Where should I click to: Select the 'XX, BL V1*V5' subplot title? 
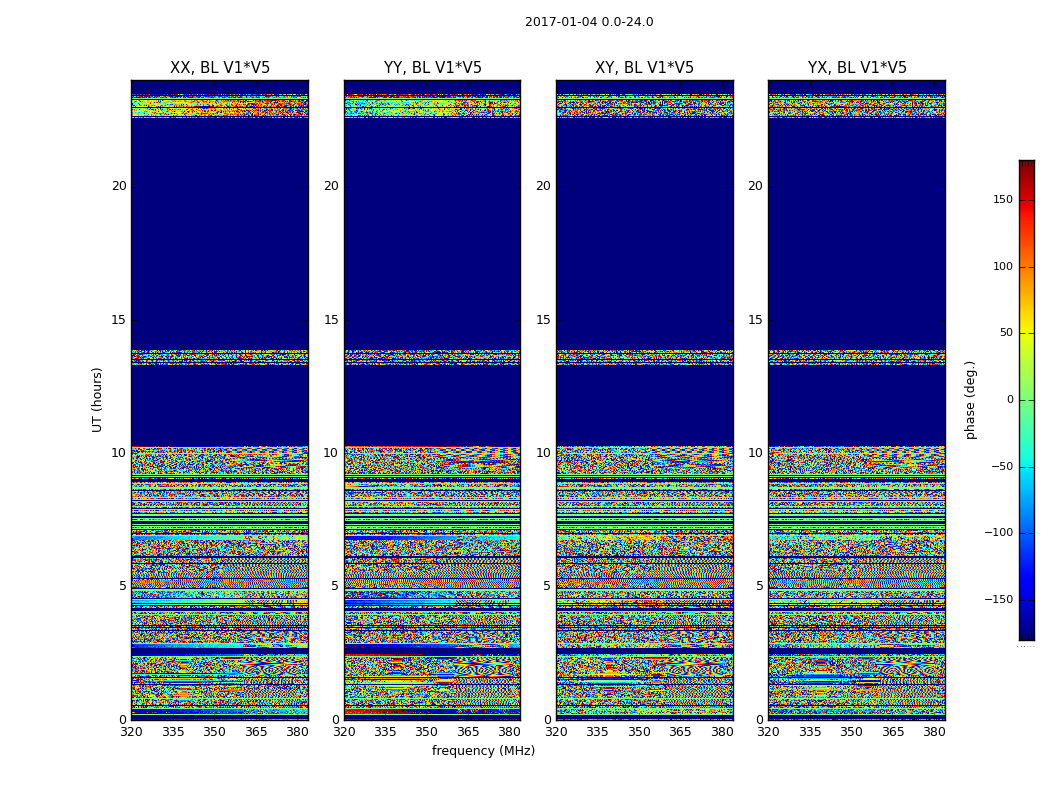[x=220, y=68]
